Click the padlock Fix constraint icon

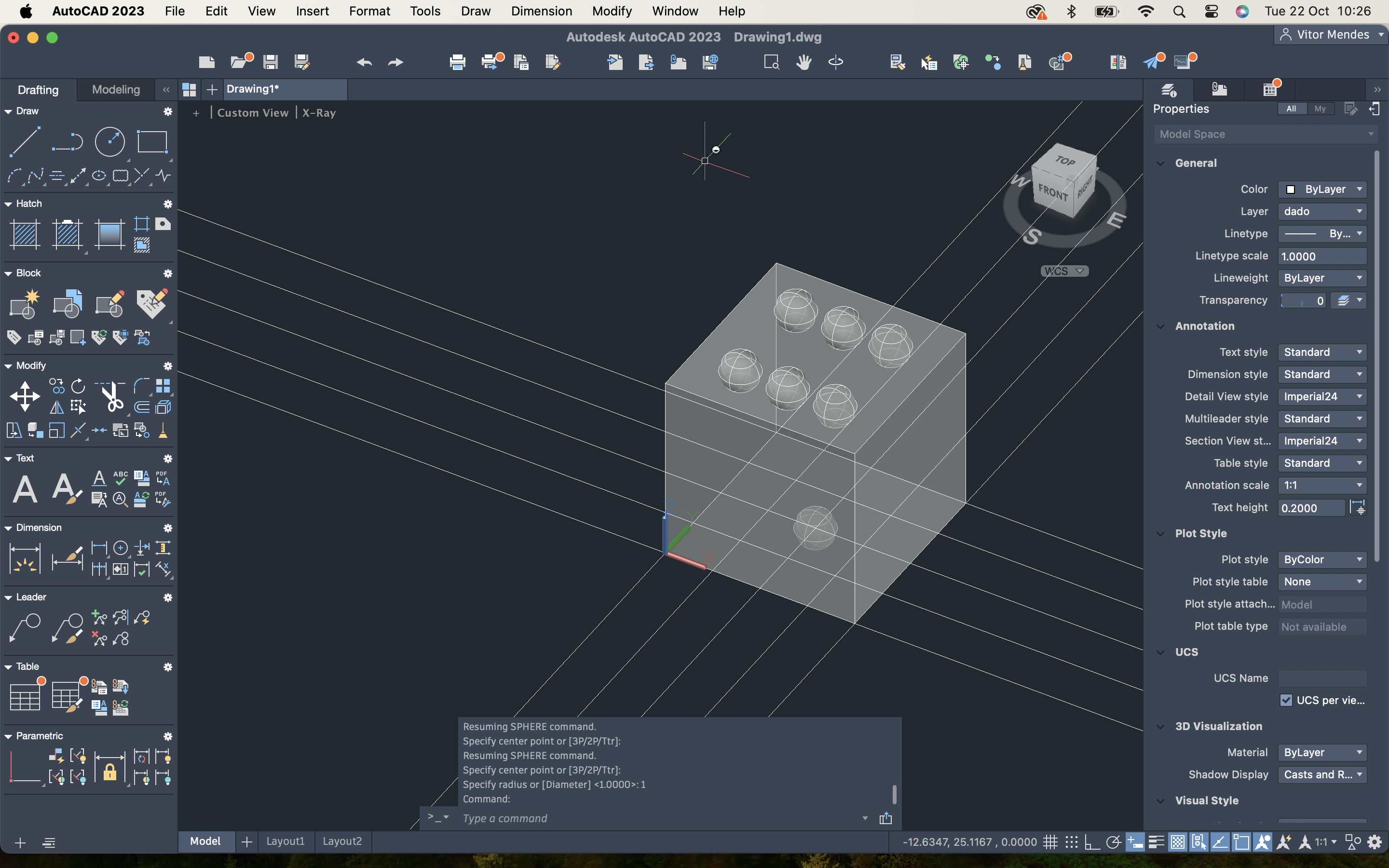point(109,768)
